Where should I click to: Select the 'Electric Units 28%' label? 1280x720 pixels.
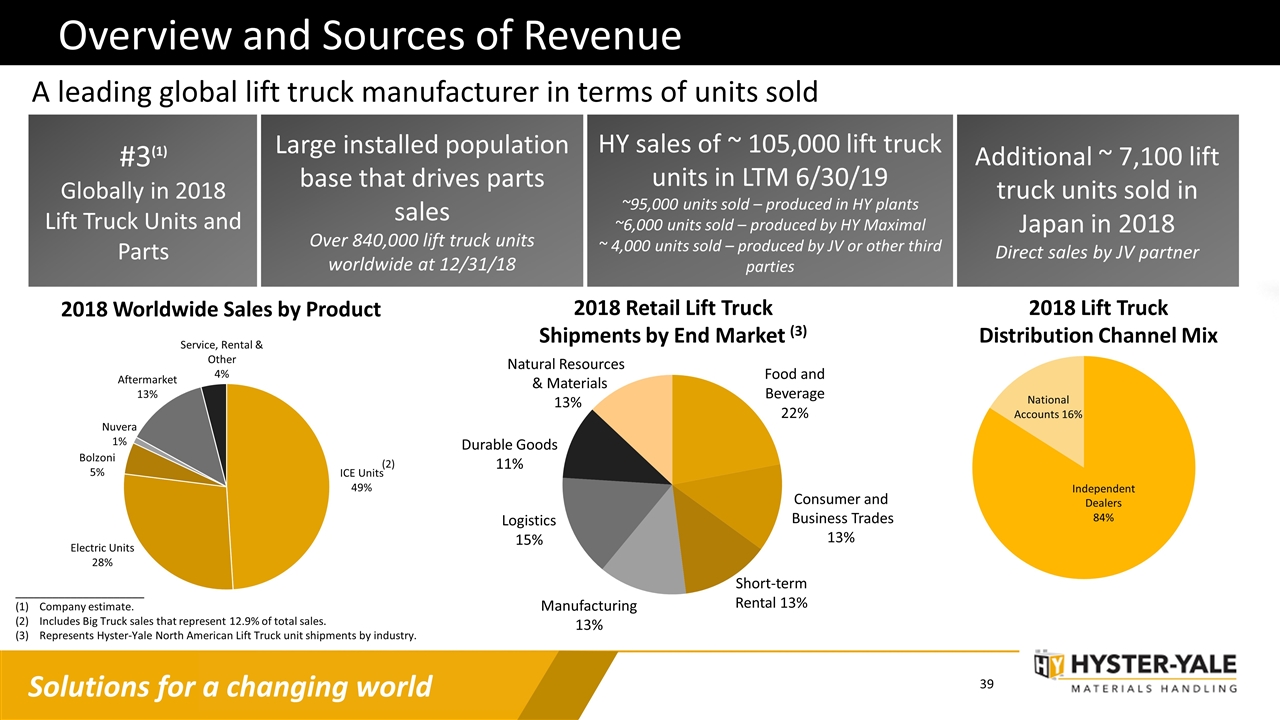point(102,555)
